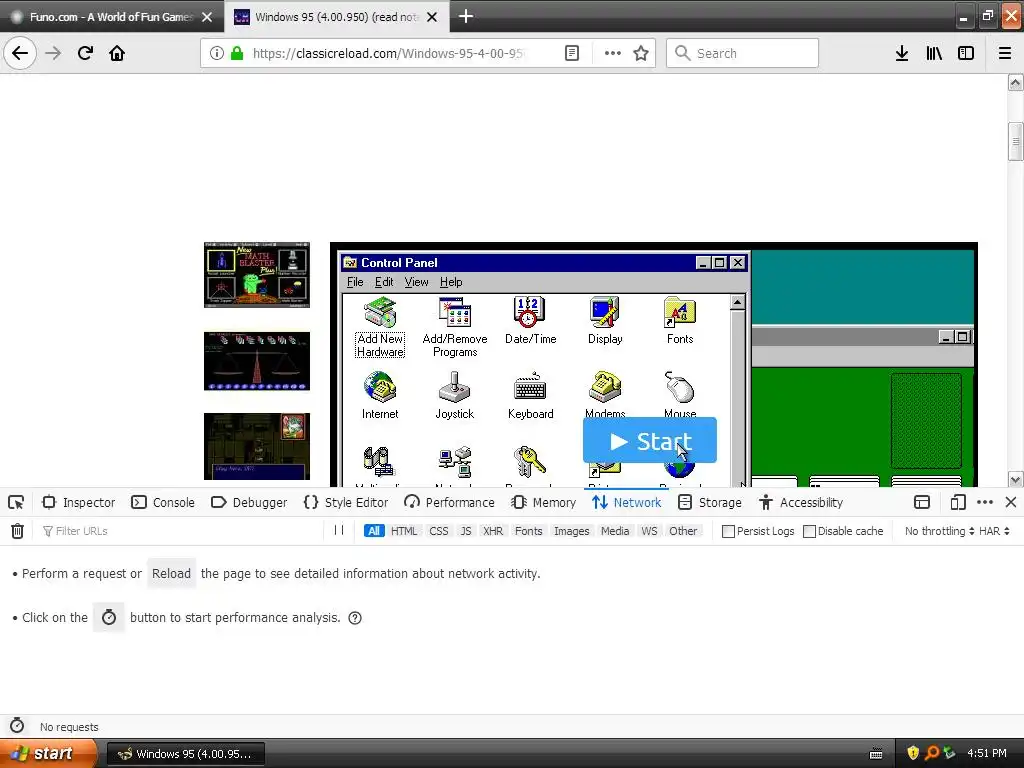The image size is (1024, 768).
Task: Enable the Persist Logs checkbox
Action: click(x=728, y=531)
